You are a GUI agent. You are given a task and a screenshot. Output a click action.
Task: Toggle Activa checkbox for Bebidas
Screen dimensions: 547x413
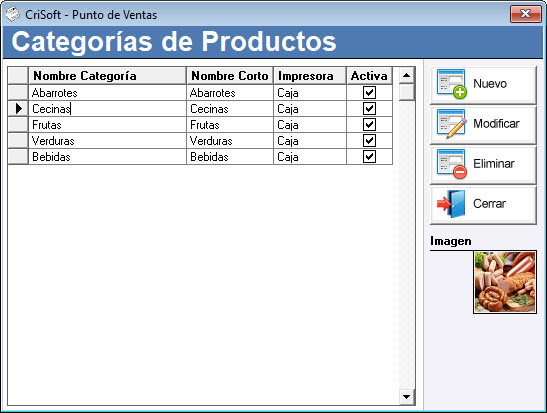pyautogui.click(x=369, y=157)
